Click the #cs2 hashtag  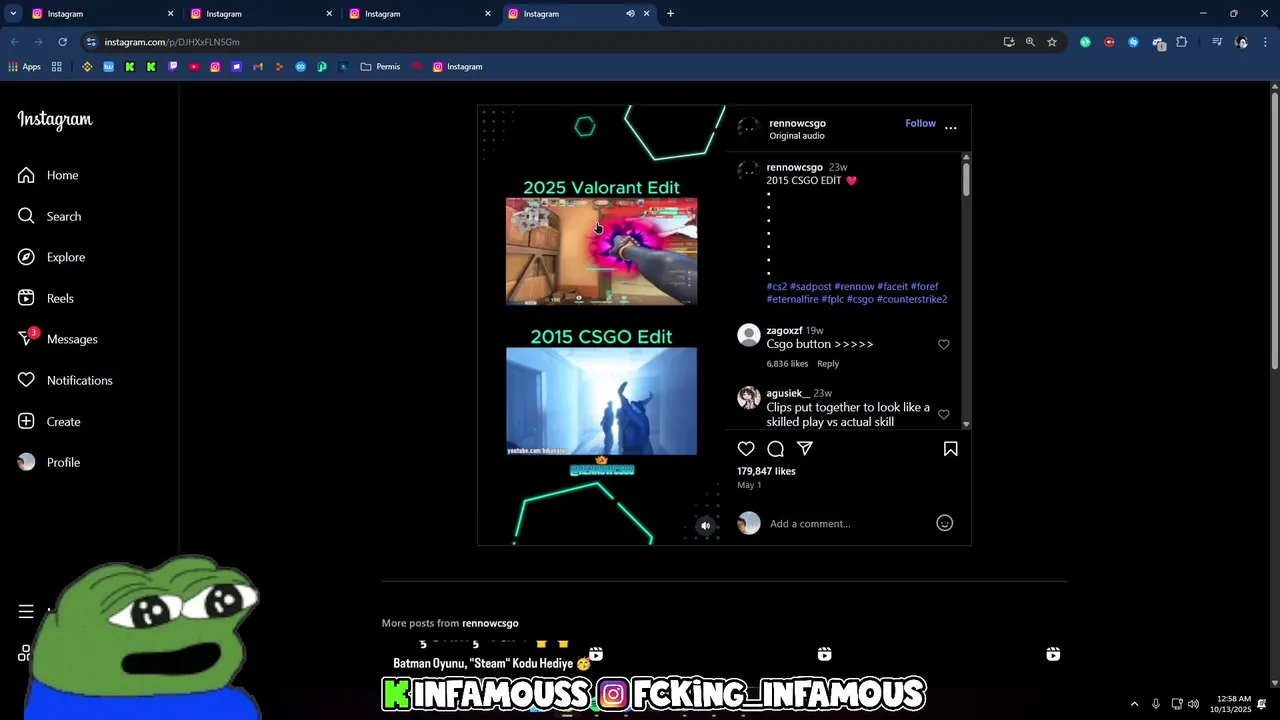click(777, 287)
